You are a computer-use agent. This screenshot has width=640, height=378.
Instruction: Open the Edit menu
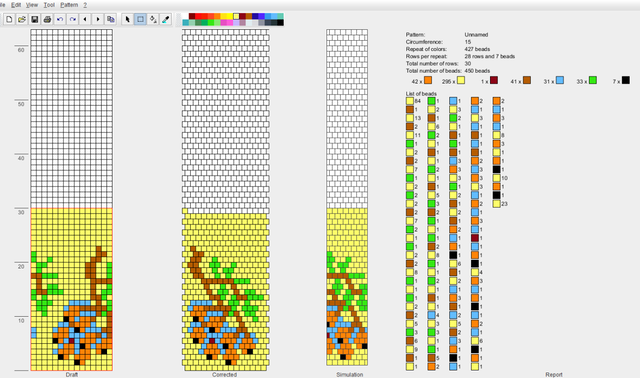point(16,5)
